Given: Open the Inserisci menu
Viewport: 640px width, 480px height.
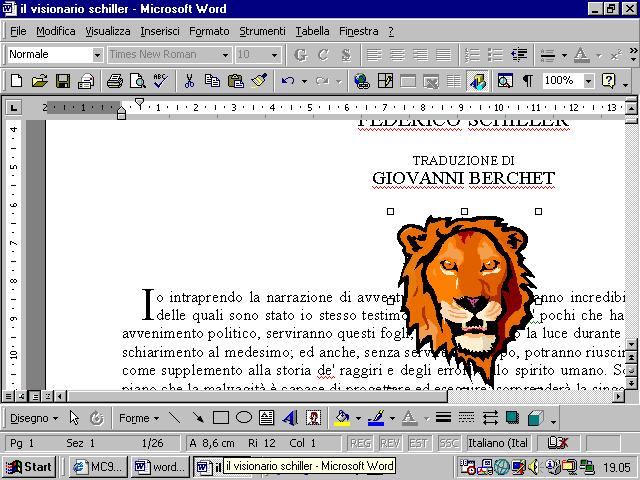Looking at the screenshot, I should point(160,31).
